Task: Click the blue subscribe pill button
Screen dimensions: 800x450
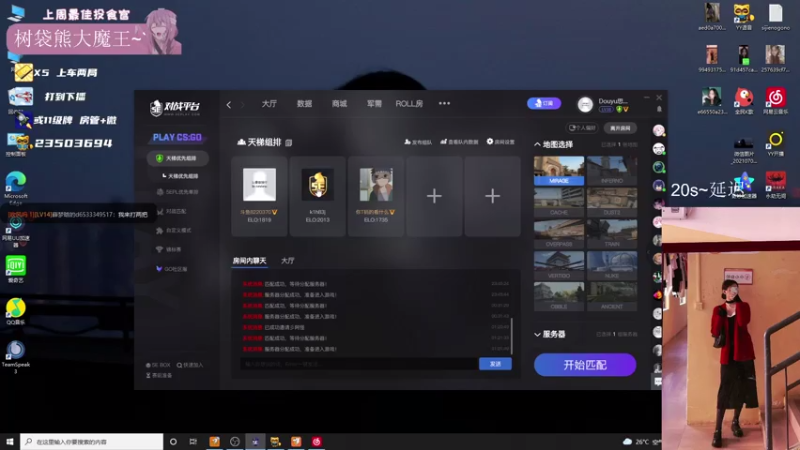Action: click(544, 103)
